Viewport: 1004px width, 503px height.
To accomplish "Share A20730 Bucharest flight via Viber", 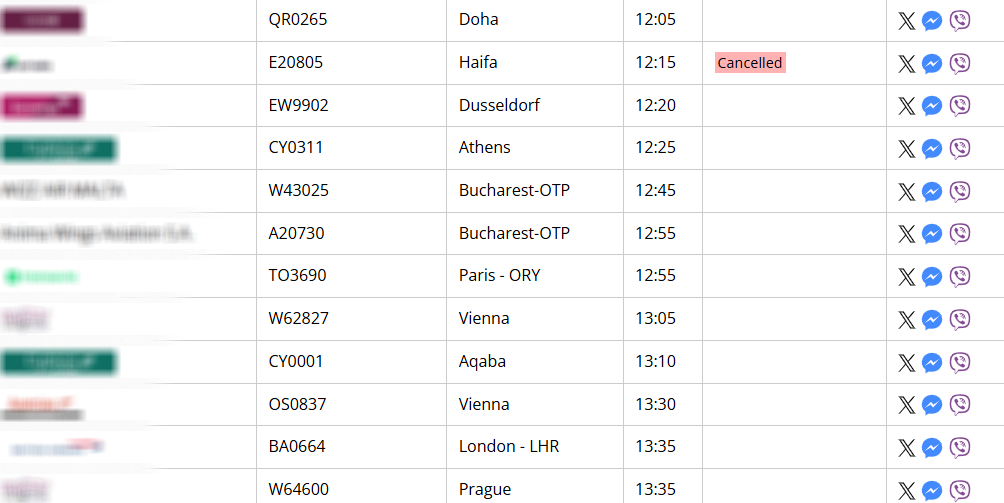I will tap(960, 234).
